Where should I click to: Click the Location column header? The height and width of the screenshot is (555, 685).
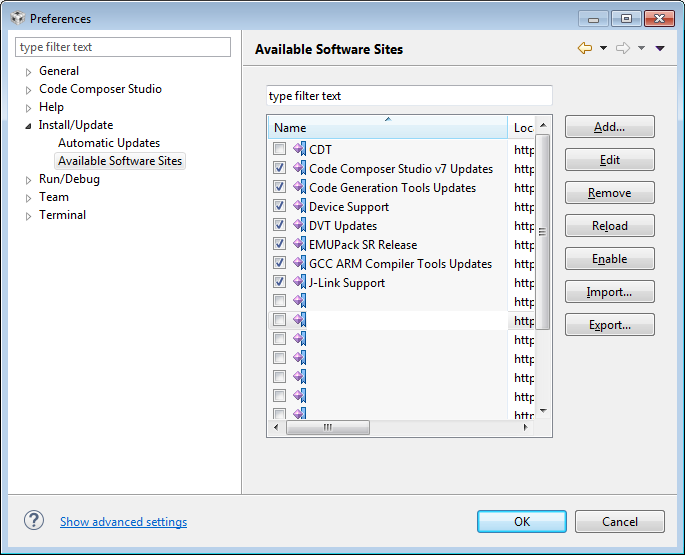[x=522, y=127]
